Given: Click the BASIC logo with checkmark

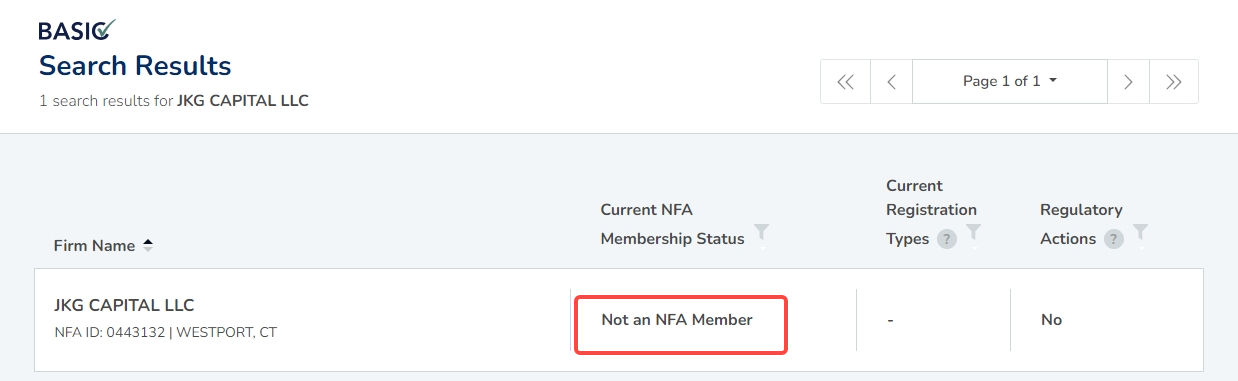Looking at the screenshot, I should (77, 29).
